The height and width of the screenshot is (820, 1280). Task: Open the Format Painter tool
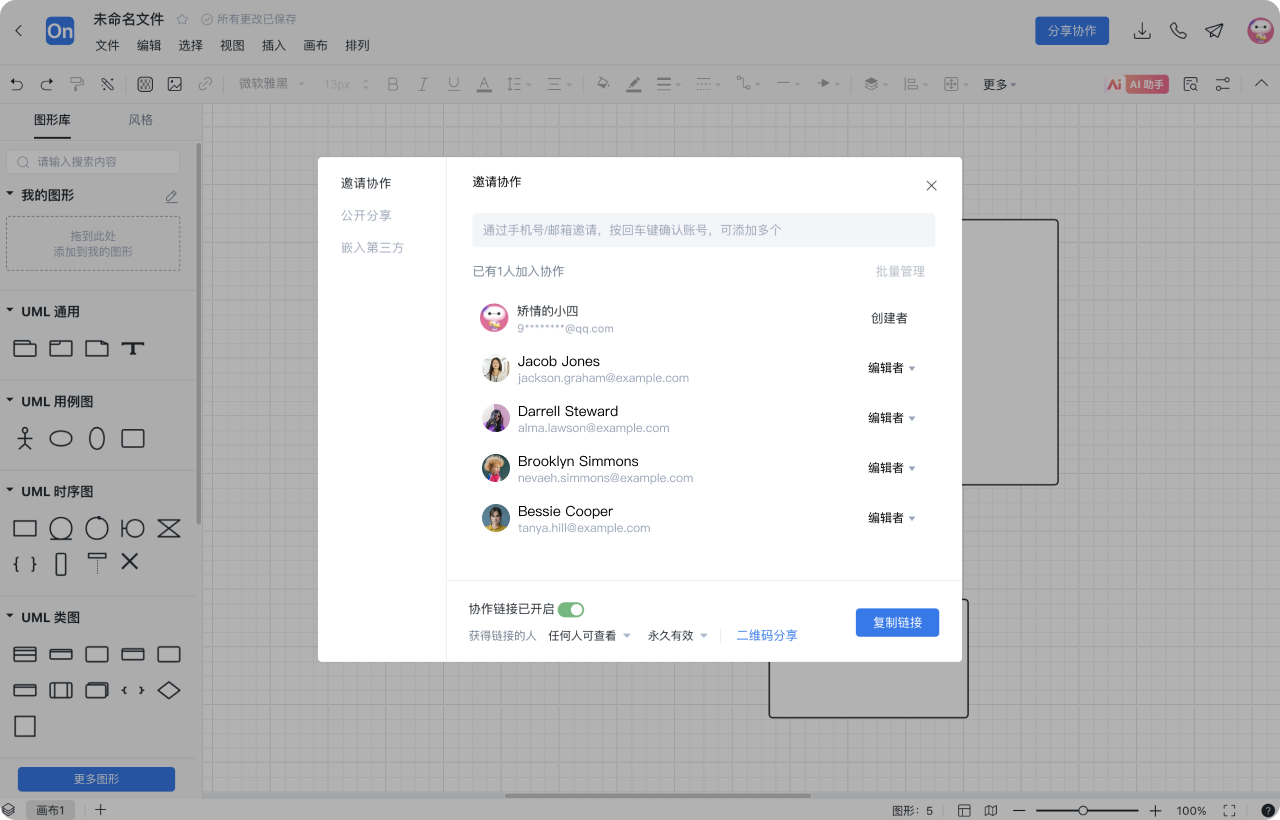(x=77, y=83)
